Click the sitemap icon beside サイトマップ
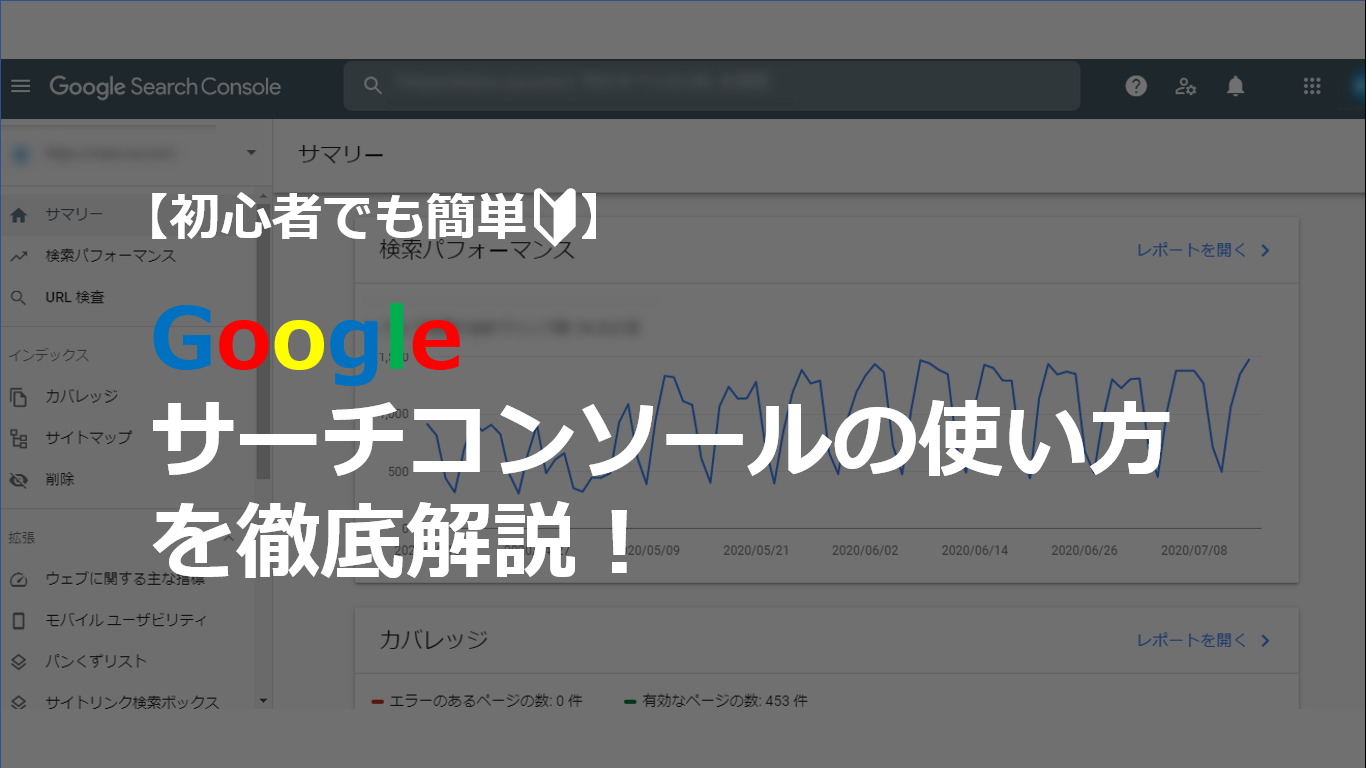The height and width of the screenshot is (768, 1366). (18, 438)
